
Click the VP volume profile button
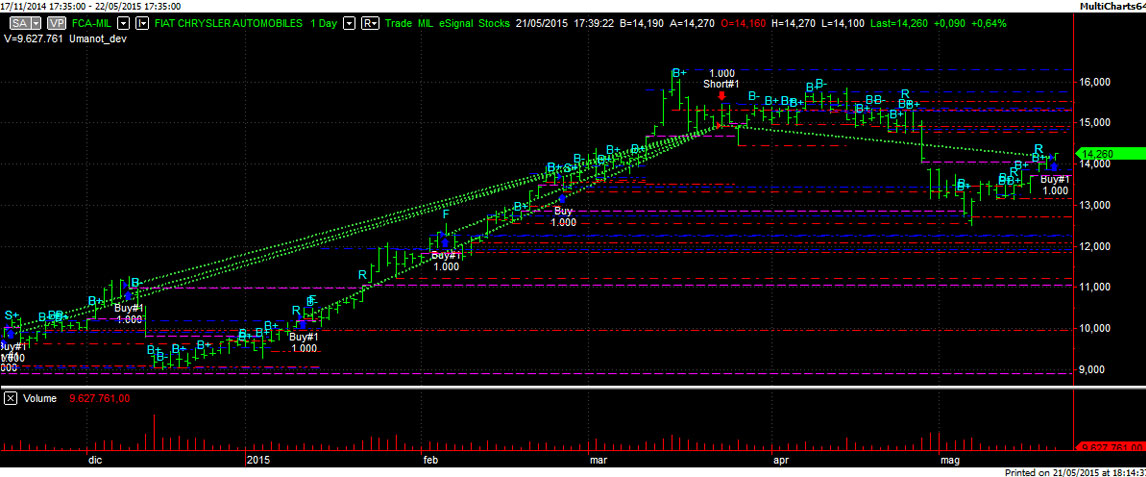click(58, 22)
